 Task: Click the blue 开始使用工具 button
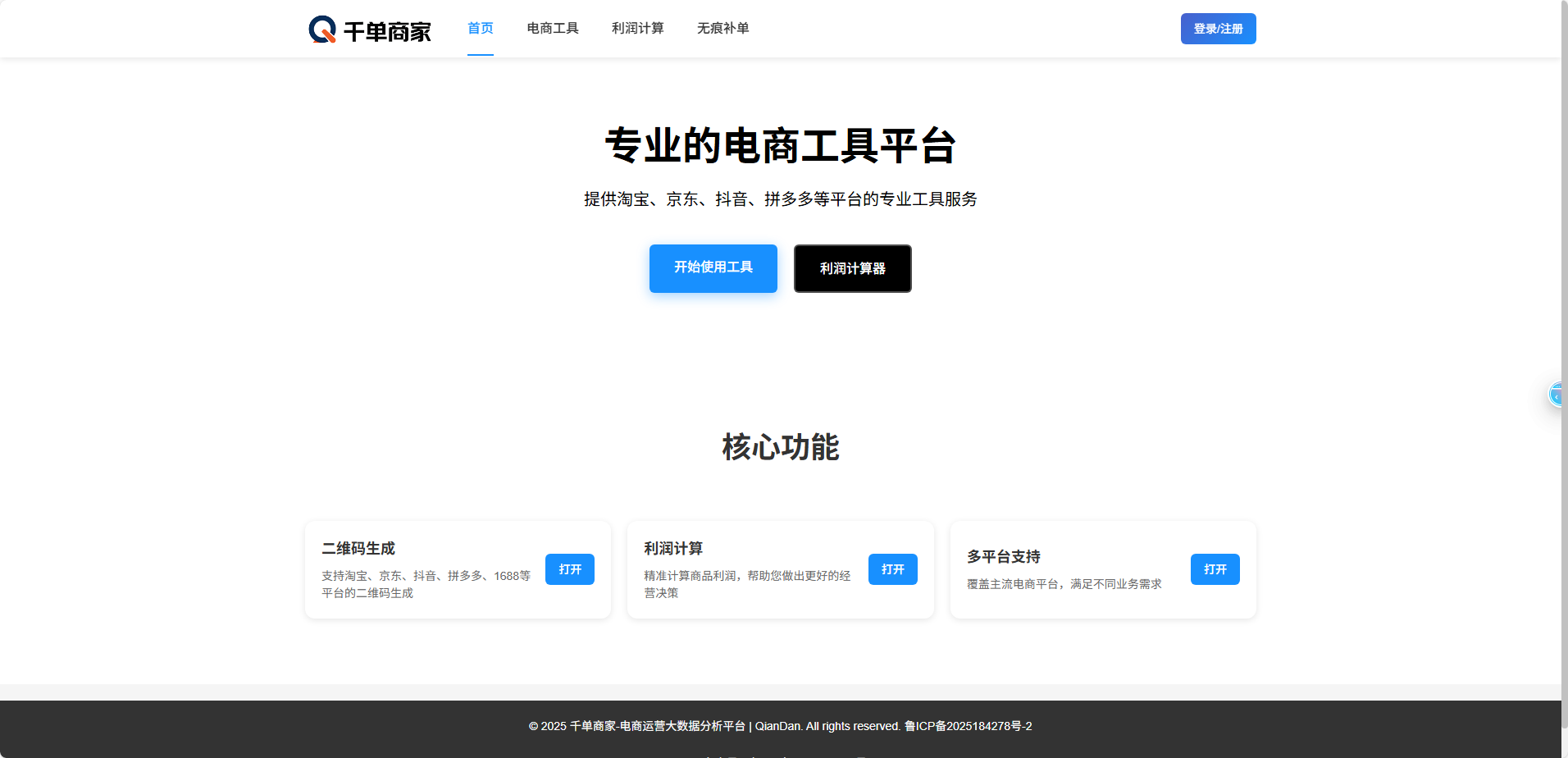(713, 268)
